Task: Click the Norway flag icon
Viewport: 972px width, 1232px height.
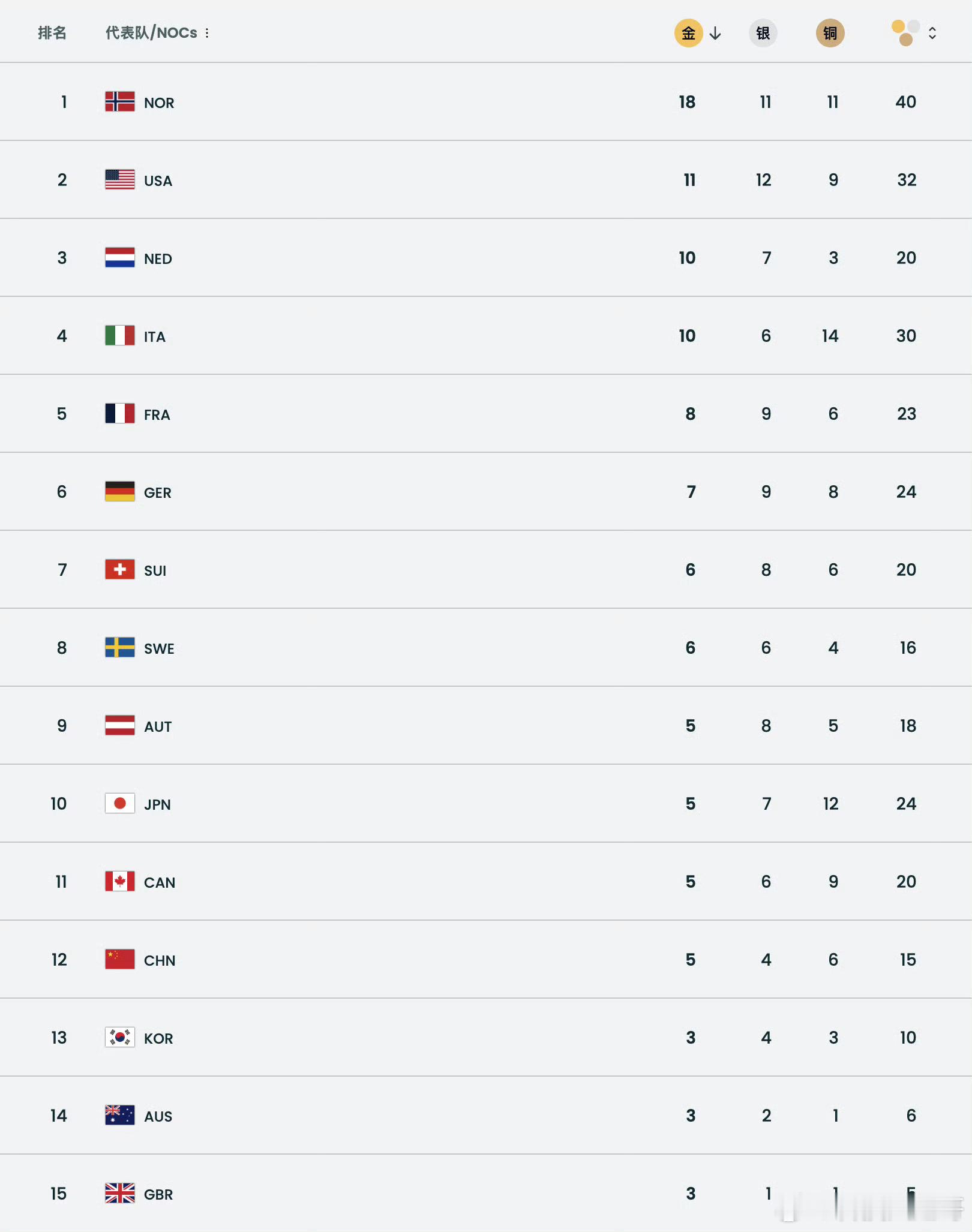Action: pos(120,101)
